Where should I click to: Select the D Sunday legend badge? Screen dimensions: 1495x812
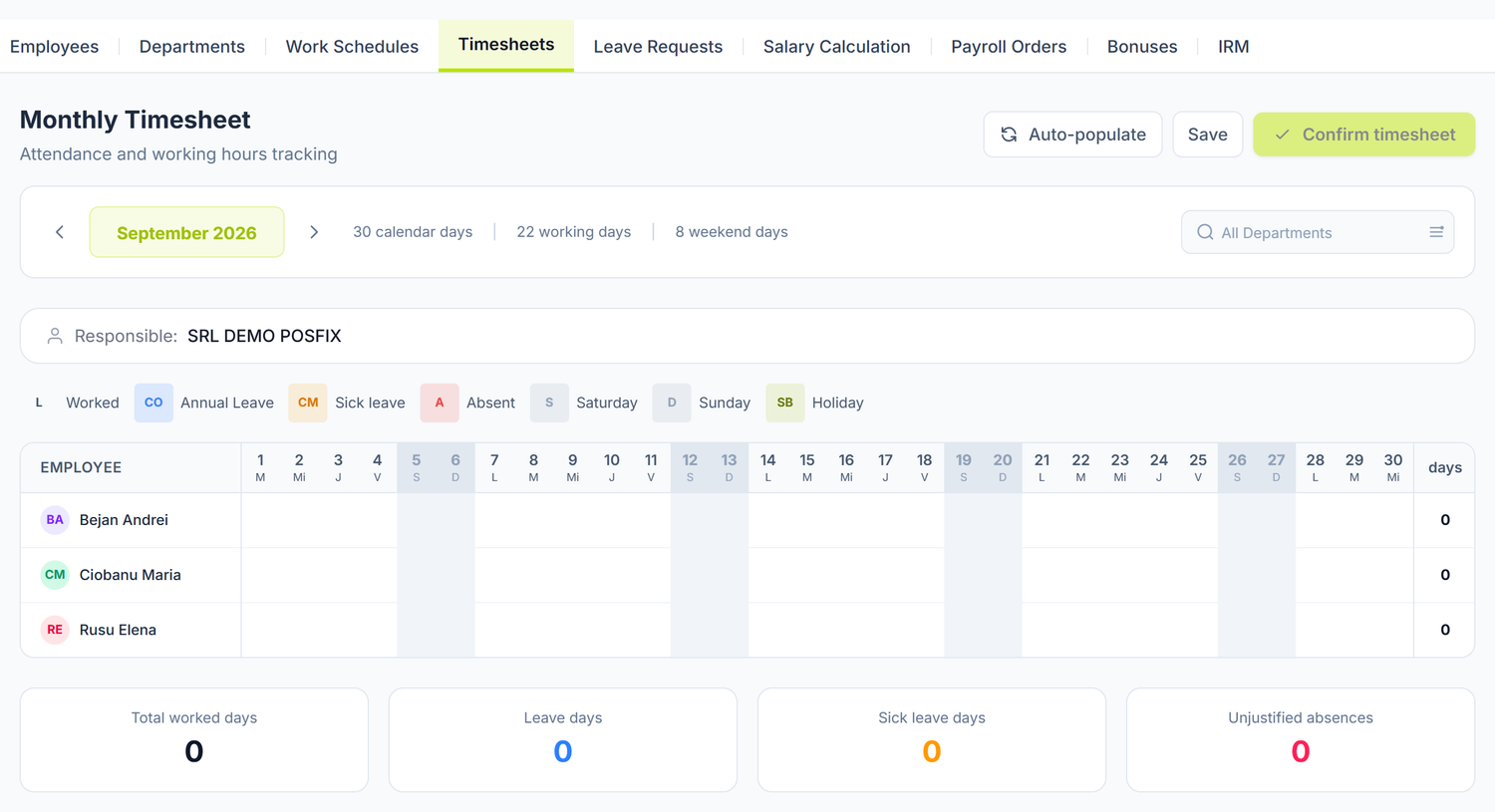[x=672, y=403]
